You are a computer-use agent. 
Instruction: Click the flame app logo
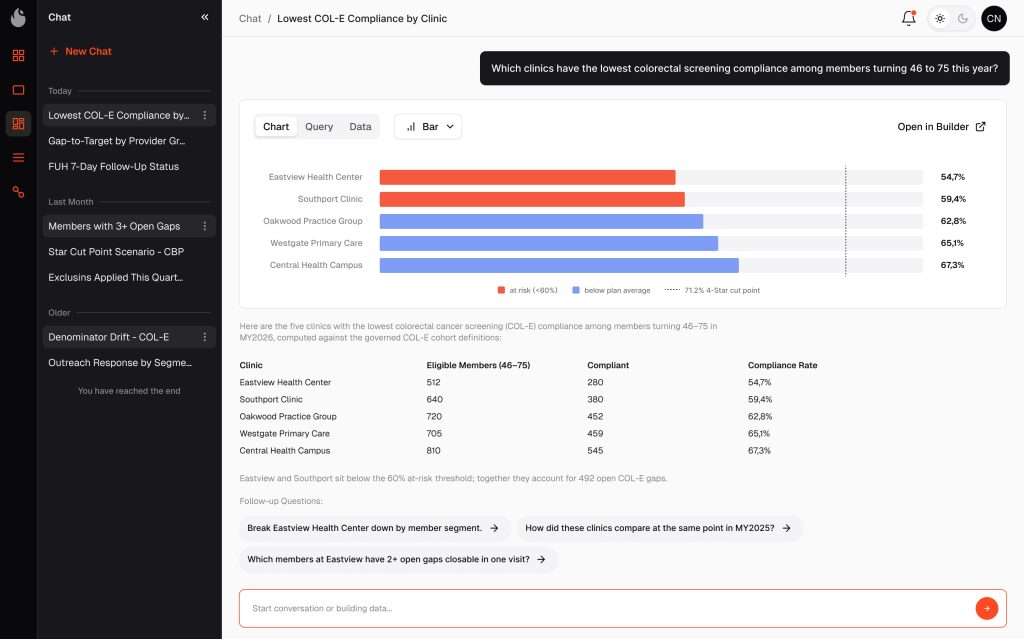coord(18,18)
